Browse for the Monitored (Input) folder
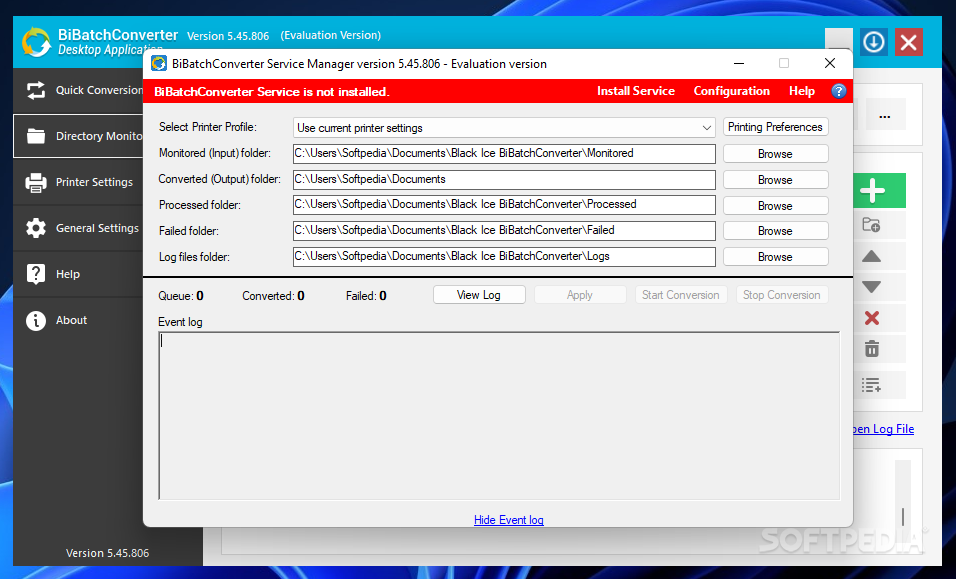This screenshot has width=956, height=579. click(776, 154)
